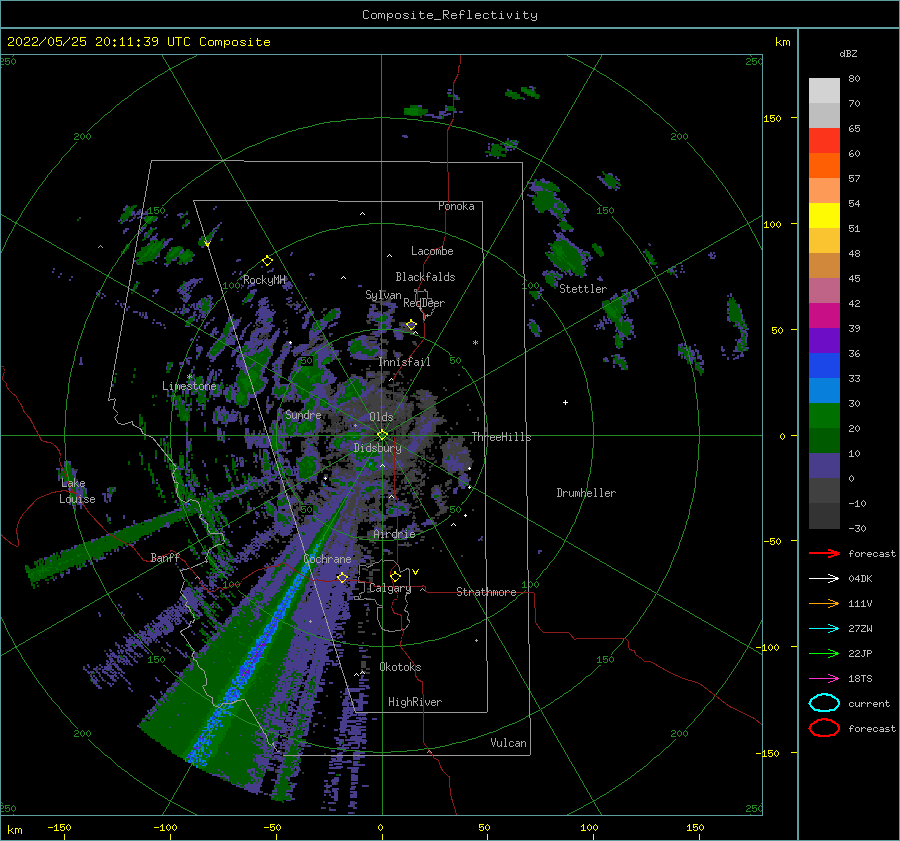
Task: Click the magenta 18TS arrow in legend
Action: [x=824, y=679]
